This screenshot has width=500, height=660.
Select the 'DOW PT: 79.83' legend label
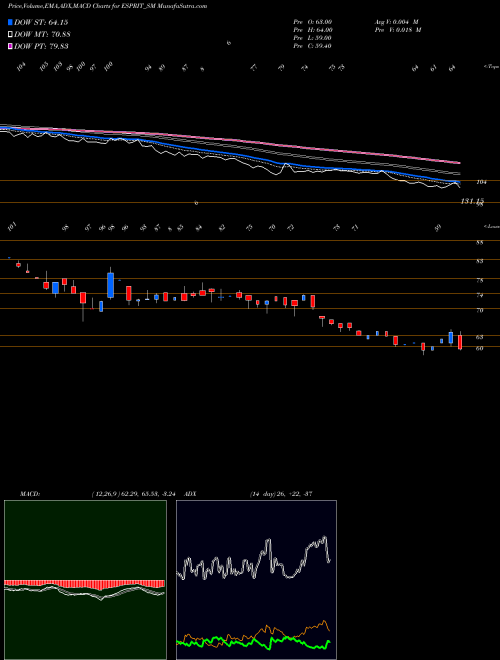pos(41,46)
